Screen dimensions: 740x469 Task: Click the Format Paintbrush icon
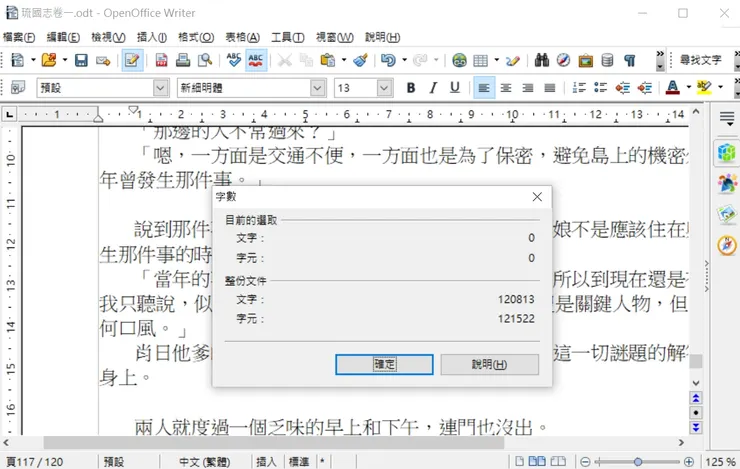coord(361,60)
